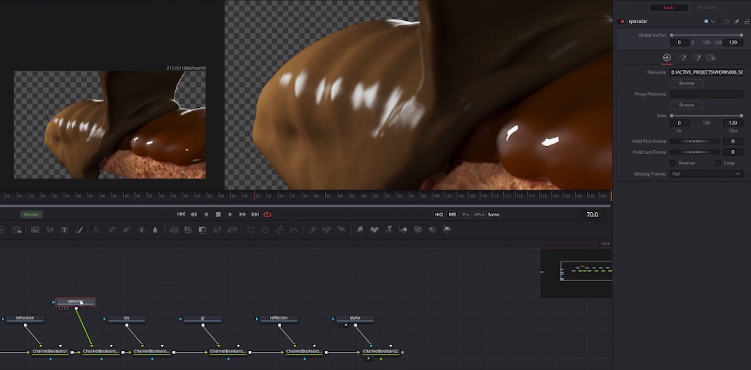Select the Rectangle mask tool
The width and height of the screenshot is (751, 370).
(x=250, y=230)
